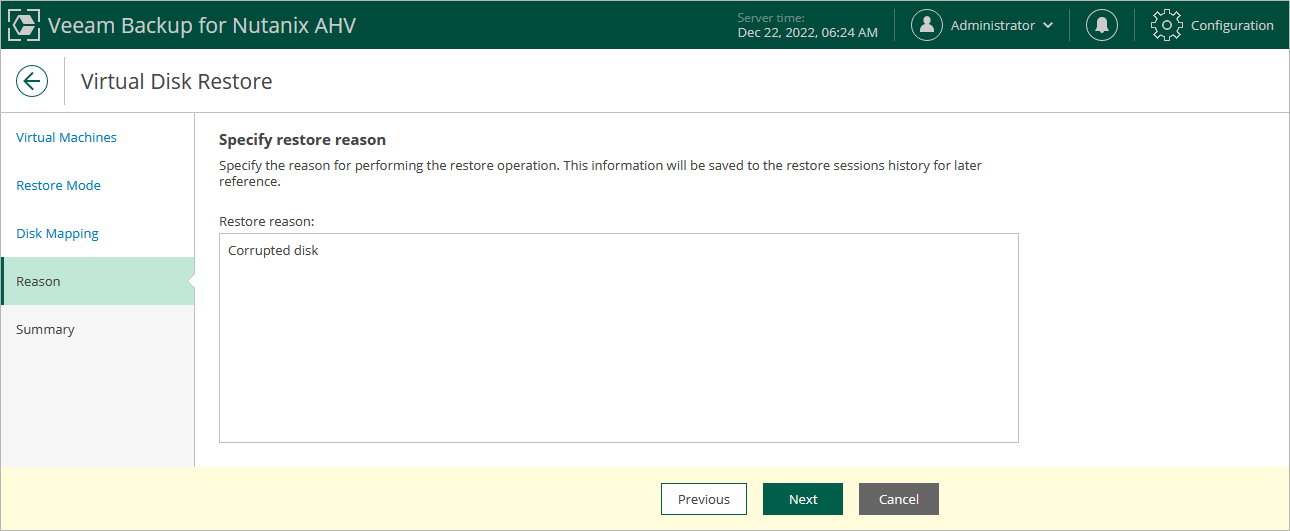1290x531 pixels.
Task: Click the 'Corrupted disk' text
Action: tap(273, 250)
